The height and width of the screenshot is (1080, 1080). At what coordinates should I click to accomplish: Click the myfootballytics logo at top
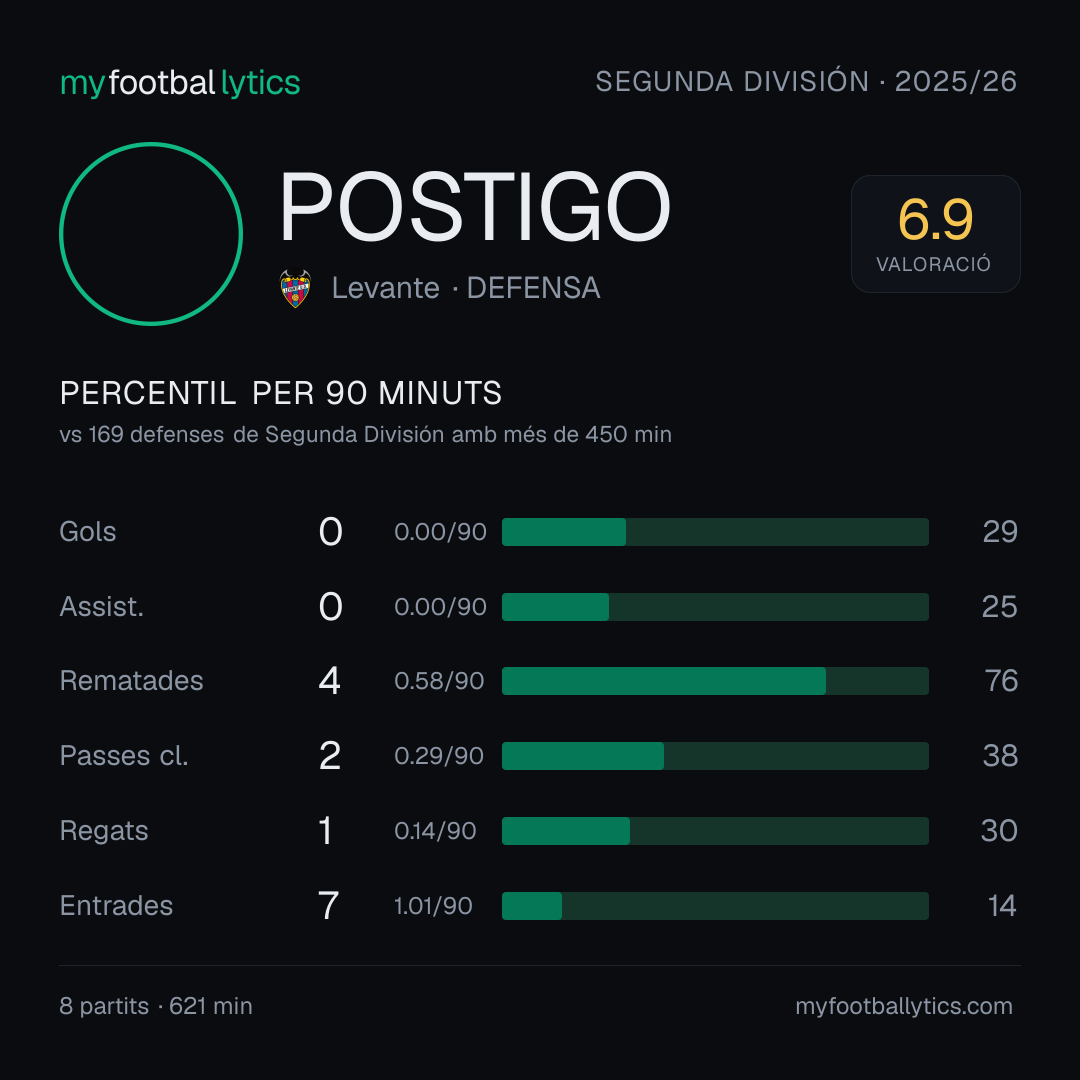[180, 83]
